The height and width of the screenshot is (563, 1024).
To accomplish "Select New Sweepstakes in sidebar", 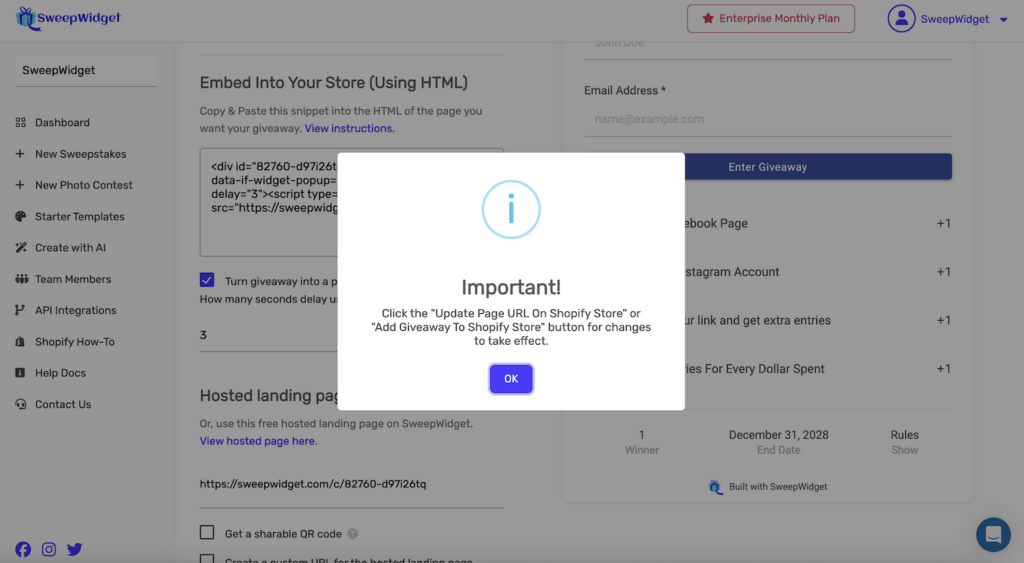I will pos(80,154).
